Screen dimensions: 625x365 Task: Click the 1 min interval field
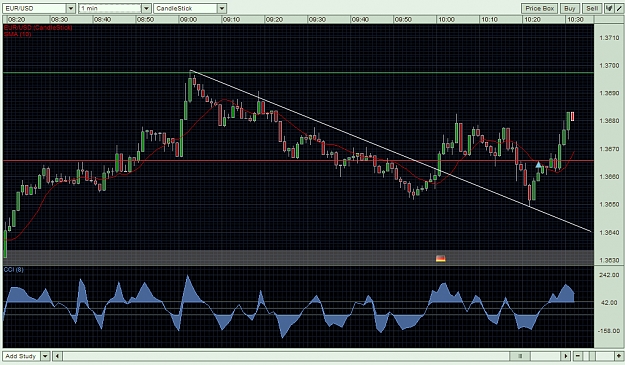110,8
